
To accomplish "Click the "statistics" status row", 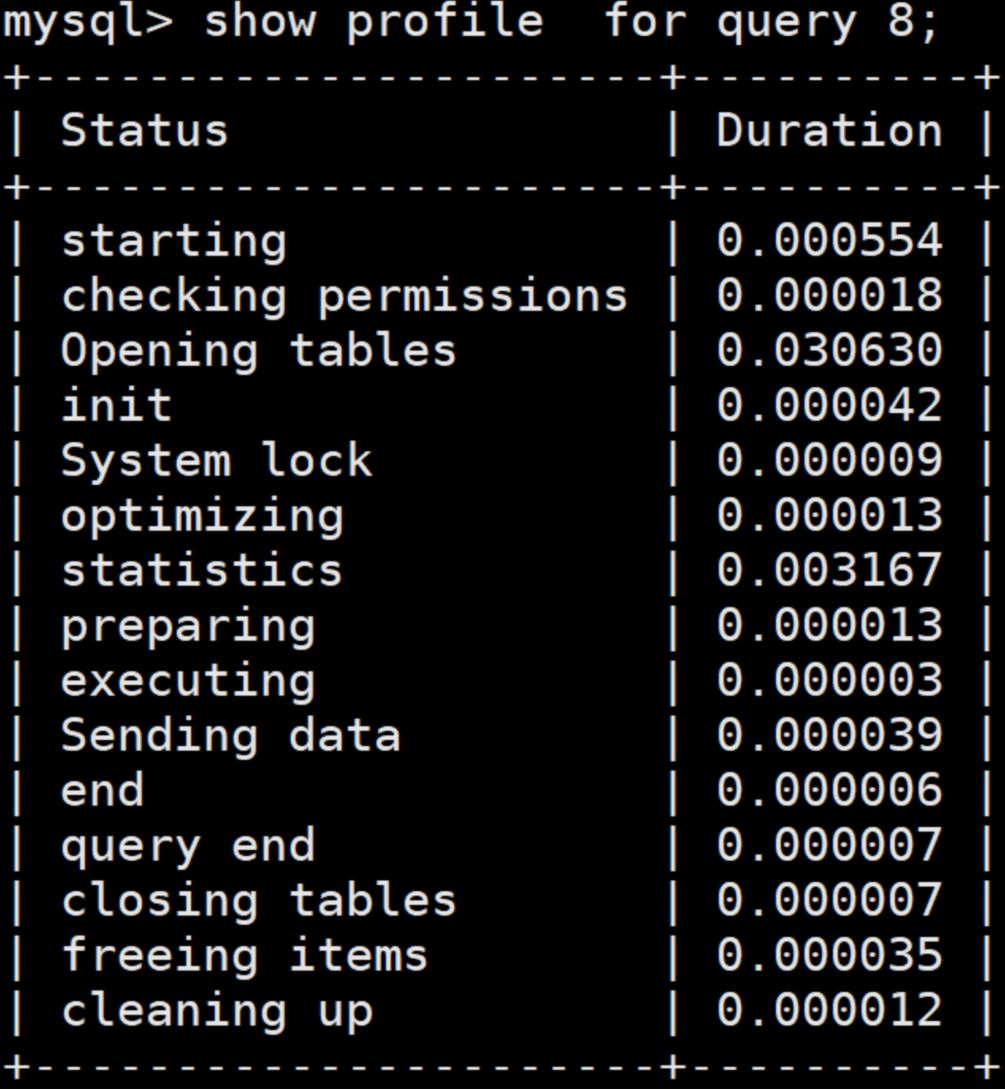I will pyautogui.click(x=202, y=570).
